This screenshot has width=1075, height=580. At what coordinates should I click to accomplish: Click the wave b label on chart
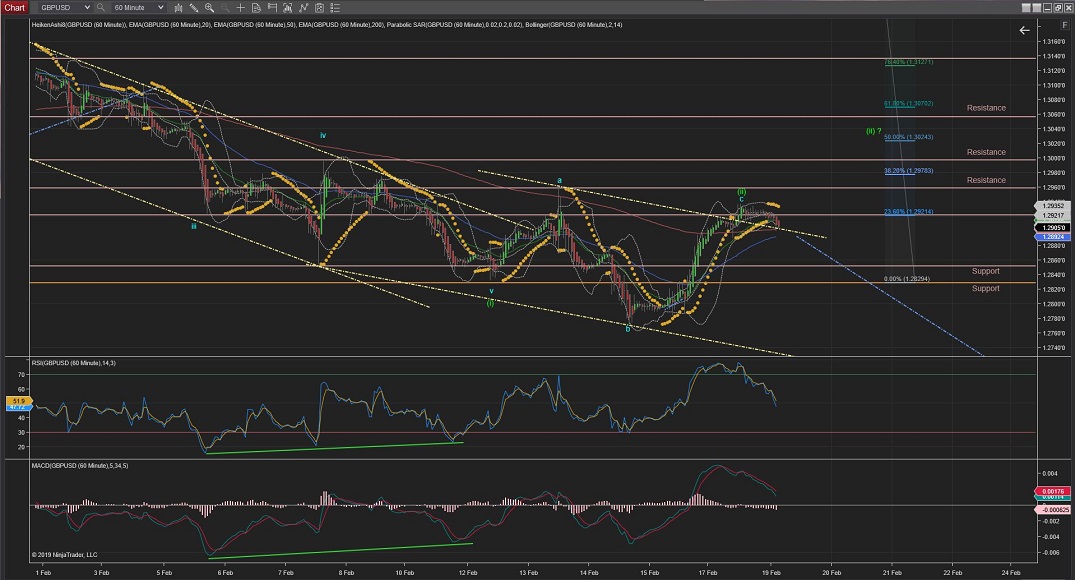(628, 329)
